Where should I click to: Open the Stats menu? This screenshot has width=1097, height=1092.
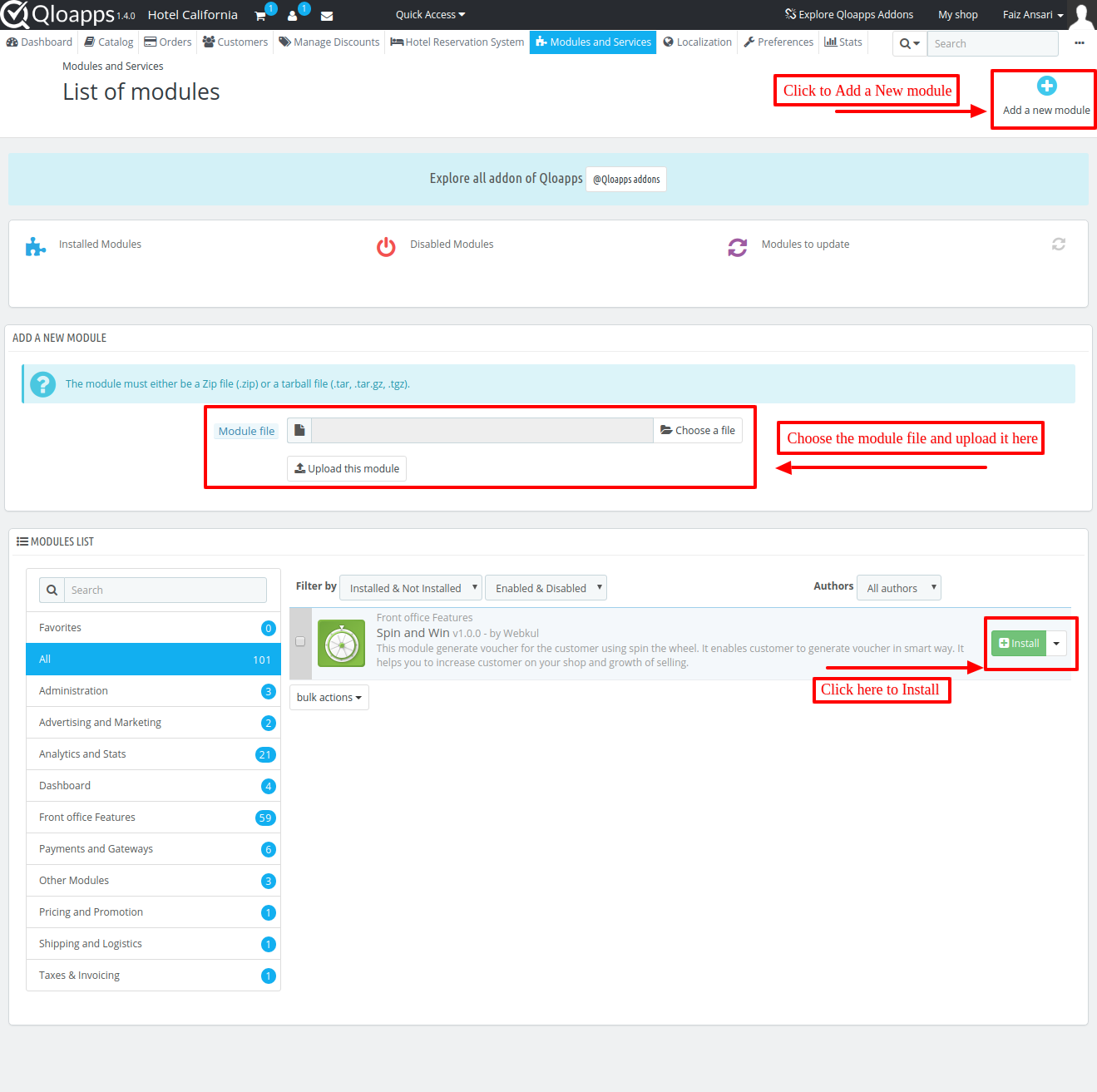(x=843, y=42)
